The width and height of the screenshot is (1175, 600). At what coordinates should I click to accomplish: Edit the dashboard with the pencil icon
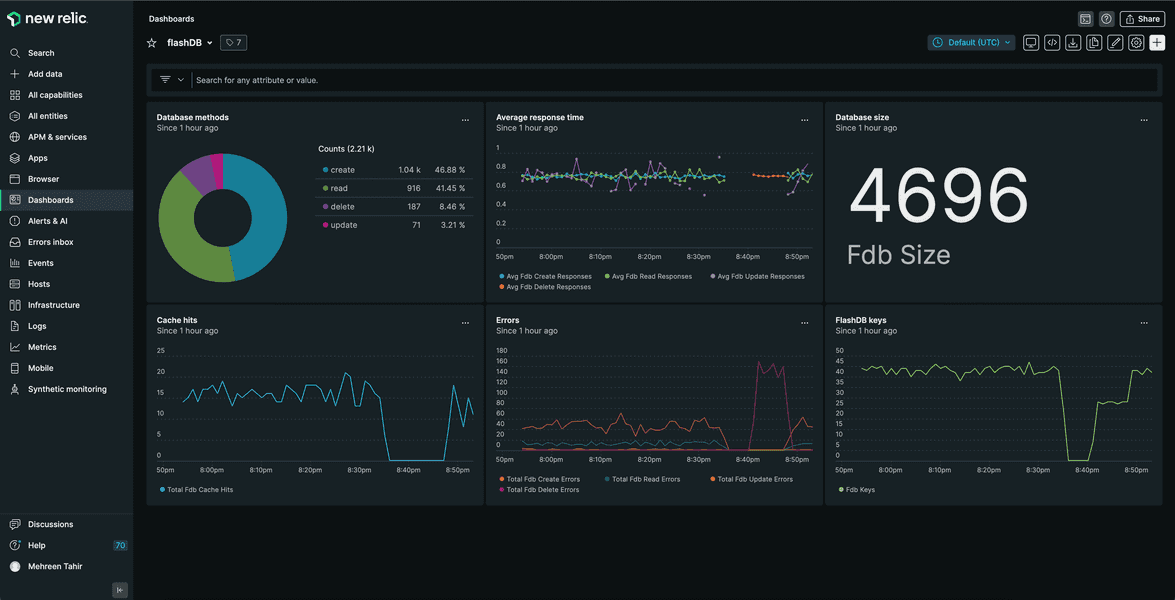click(x=1115, y=43)
